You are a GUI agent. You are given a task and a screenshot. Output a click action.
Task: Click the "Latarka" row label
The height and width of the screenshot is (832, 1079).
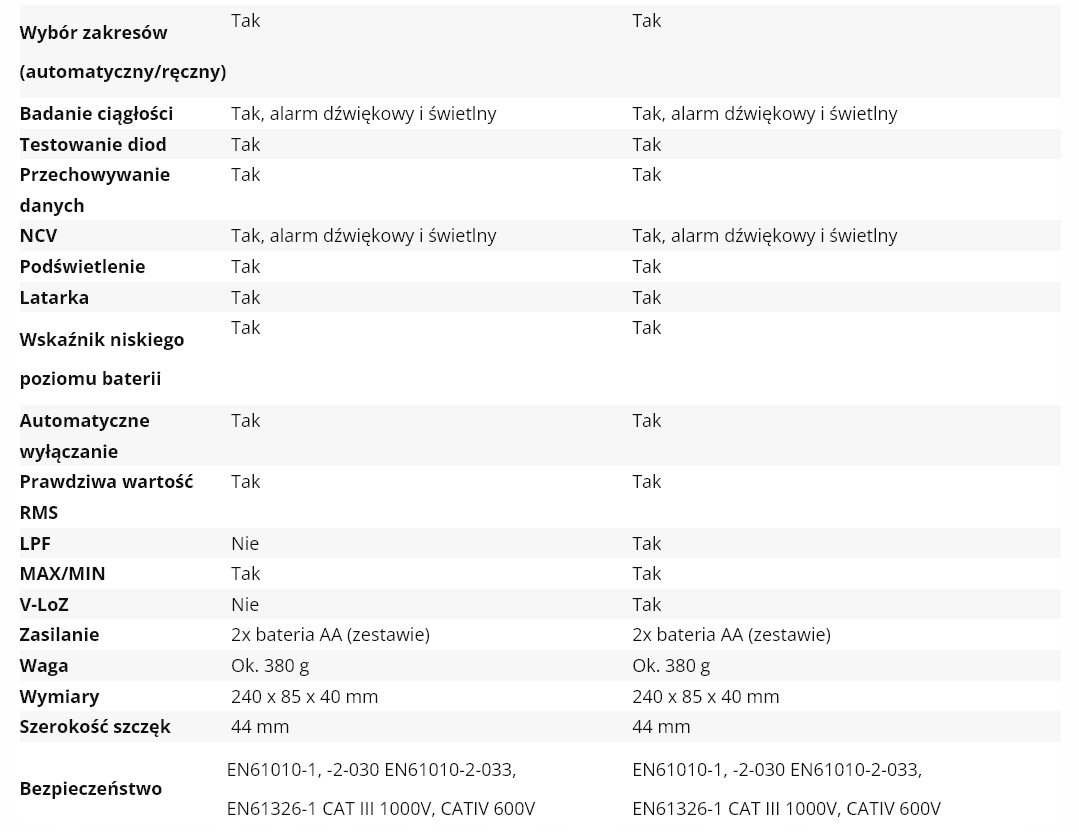click(x=54, y=297)
